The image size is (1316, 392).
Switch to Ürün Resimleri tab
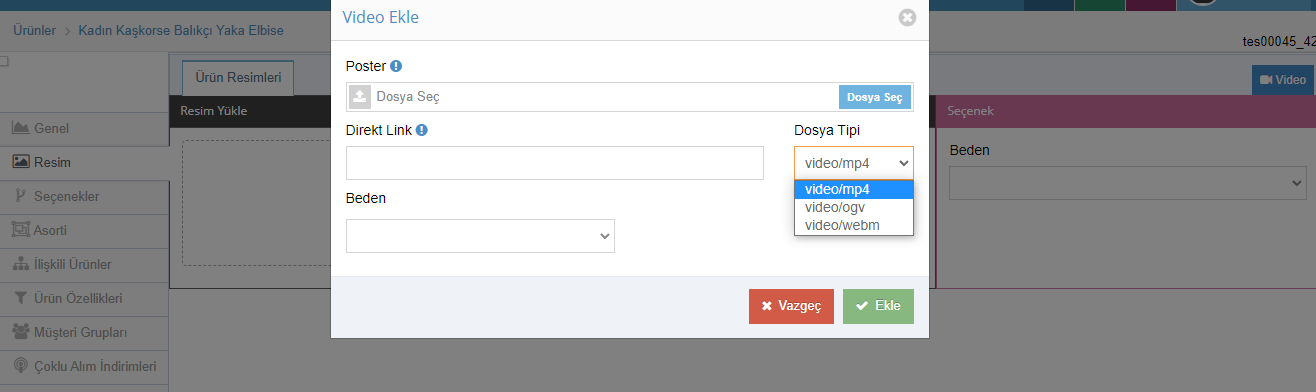238,77
